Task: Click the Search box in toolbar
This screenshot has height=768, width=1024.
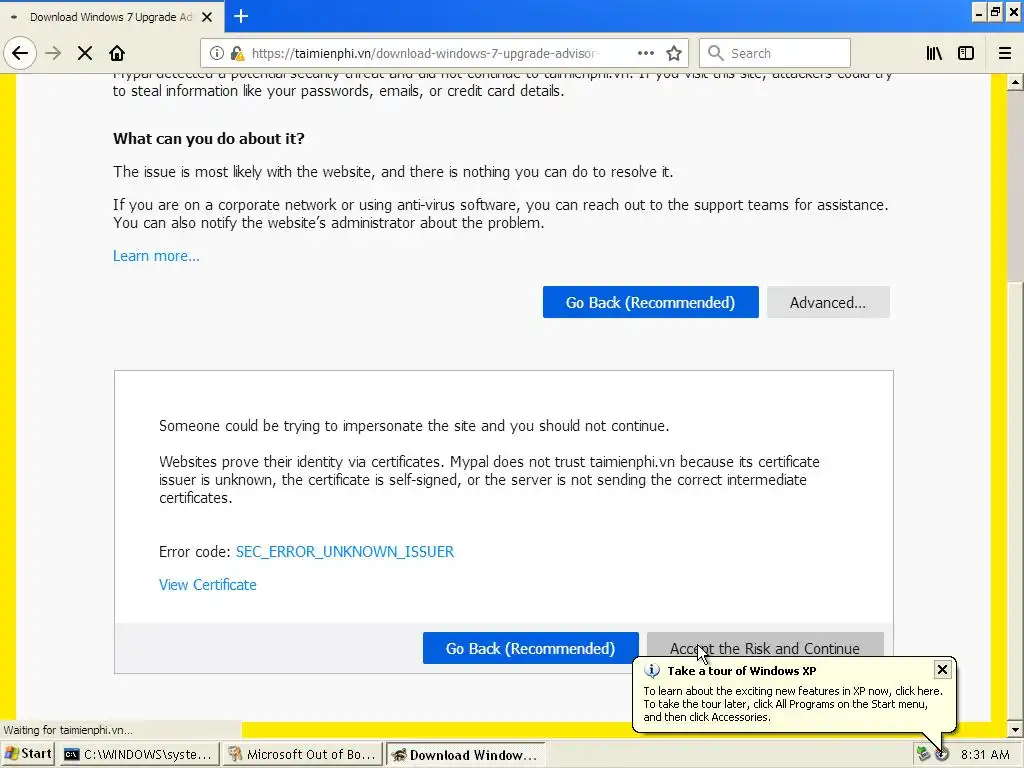Action: point(775,53)
